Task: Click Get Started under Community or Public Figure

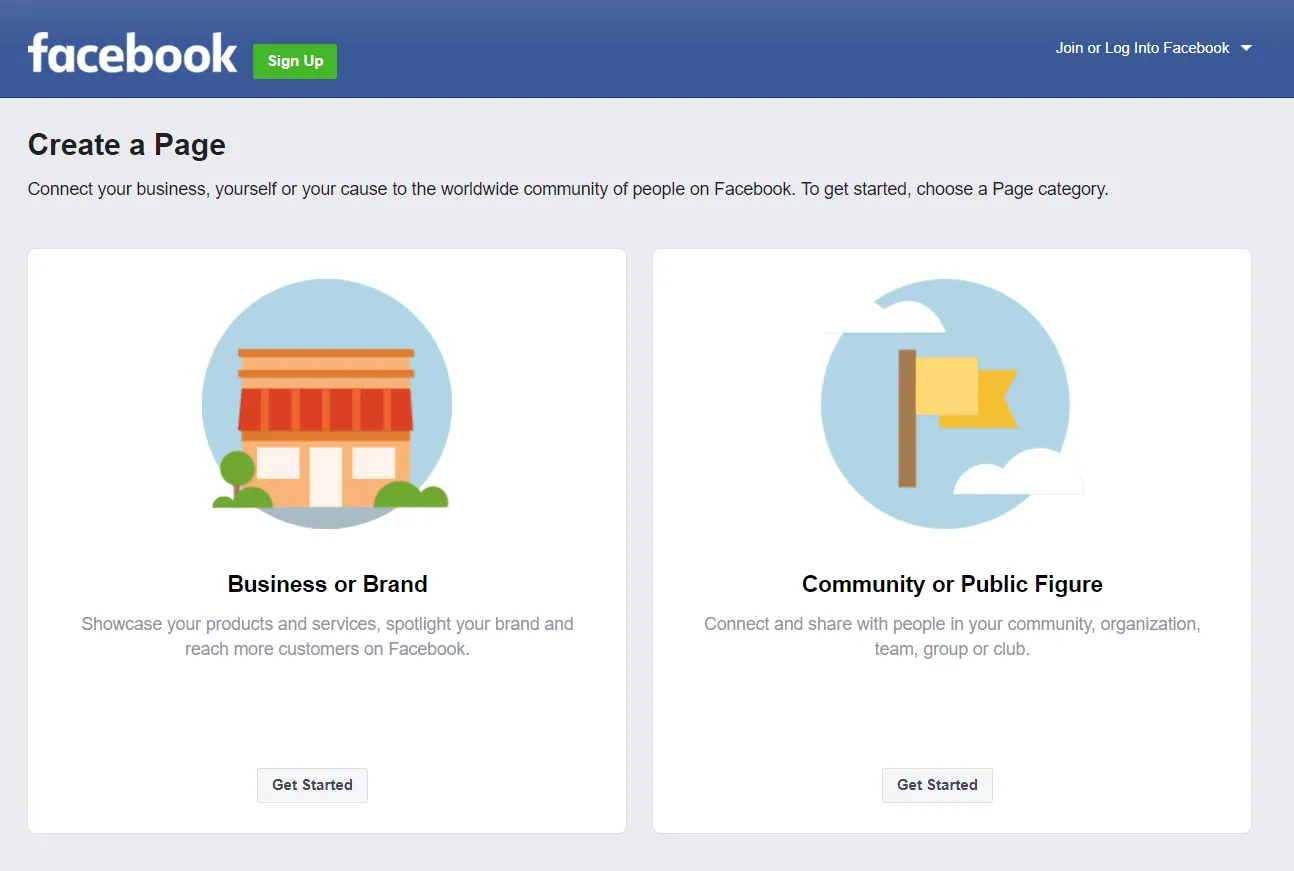Action: [x=937, y=785]
